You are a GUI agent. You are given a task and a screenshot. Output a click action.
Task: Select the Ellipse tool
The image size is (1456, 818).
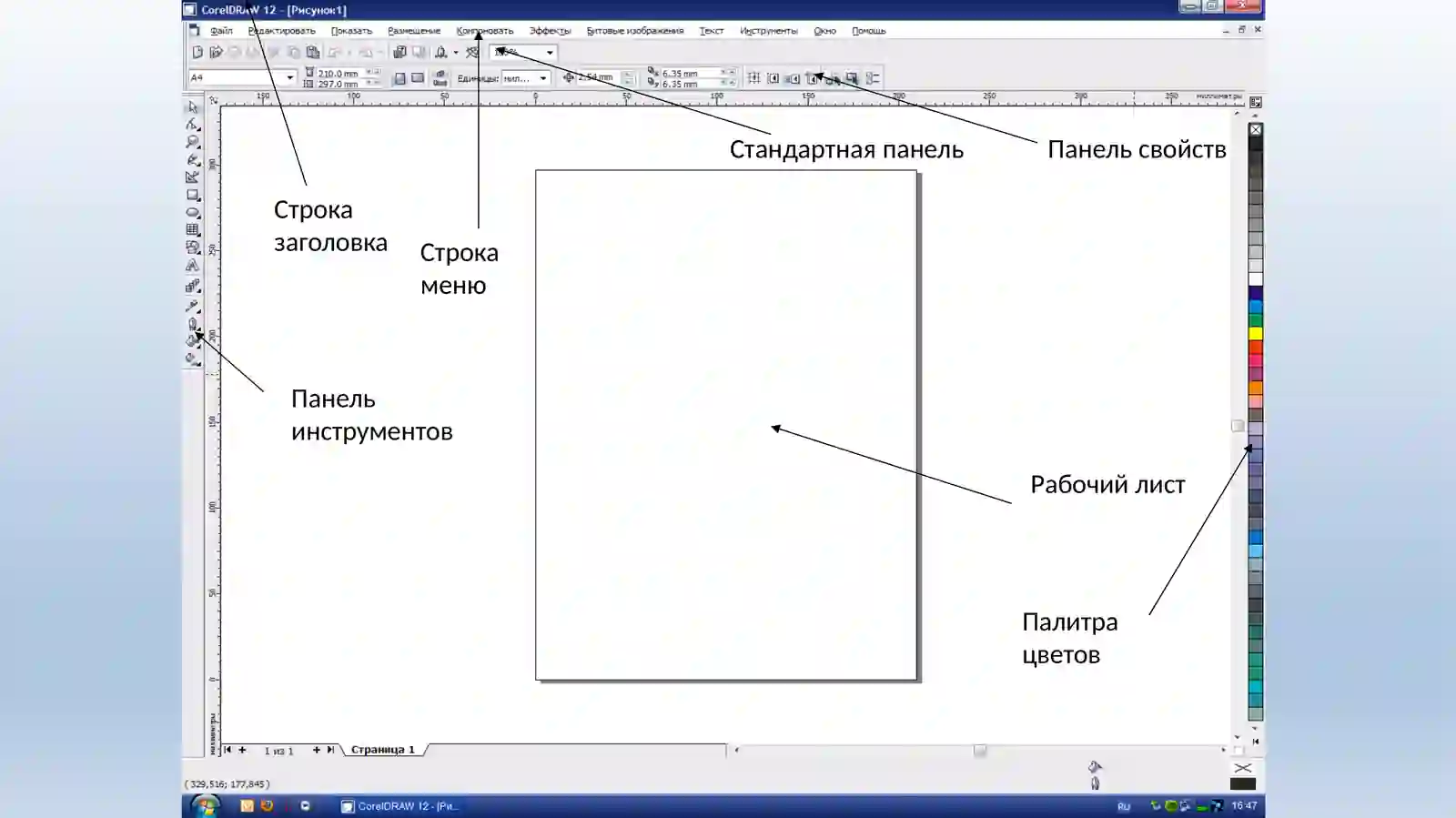tap(193, 213)
